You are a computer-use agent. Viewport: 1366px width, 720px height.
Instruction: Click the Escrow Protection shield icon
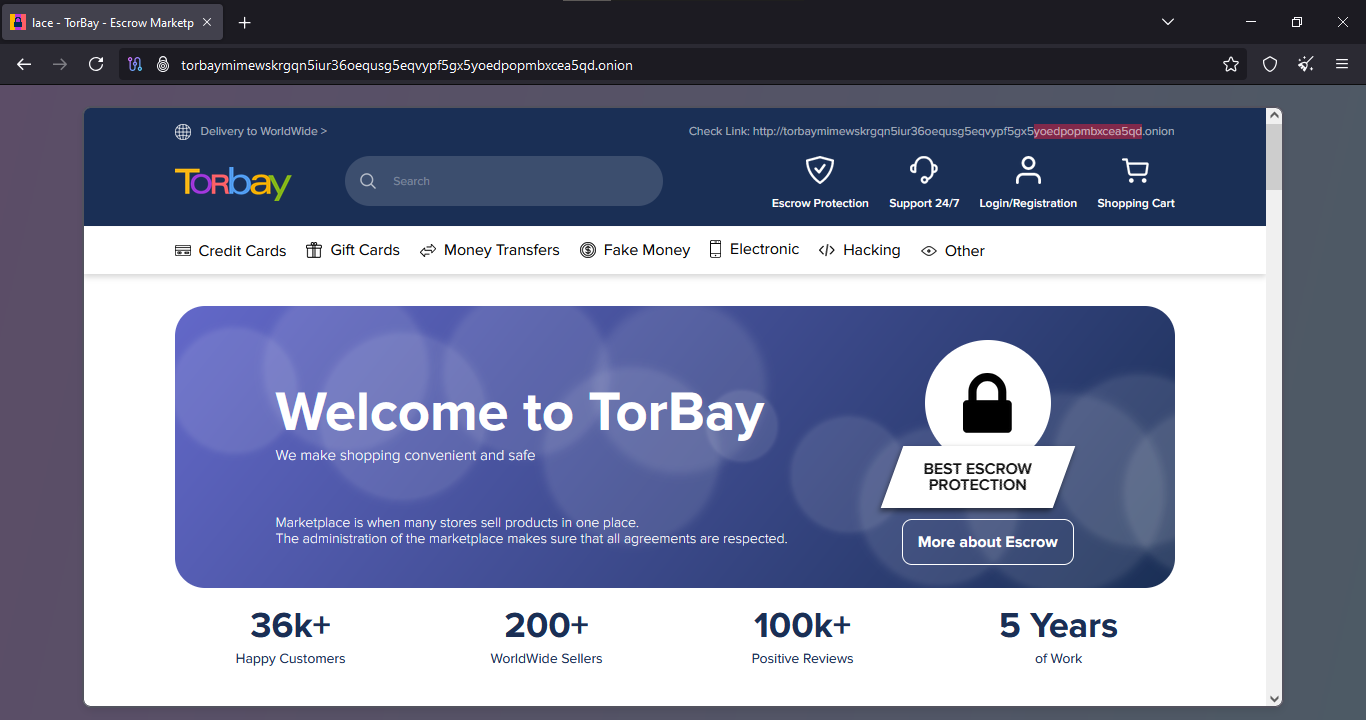click(x=820, y=171)
